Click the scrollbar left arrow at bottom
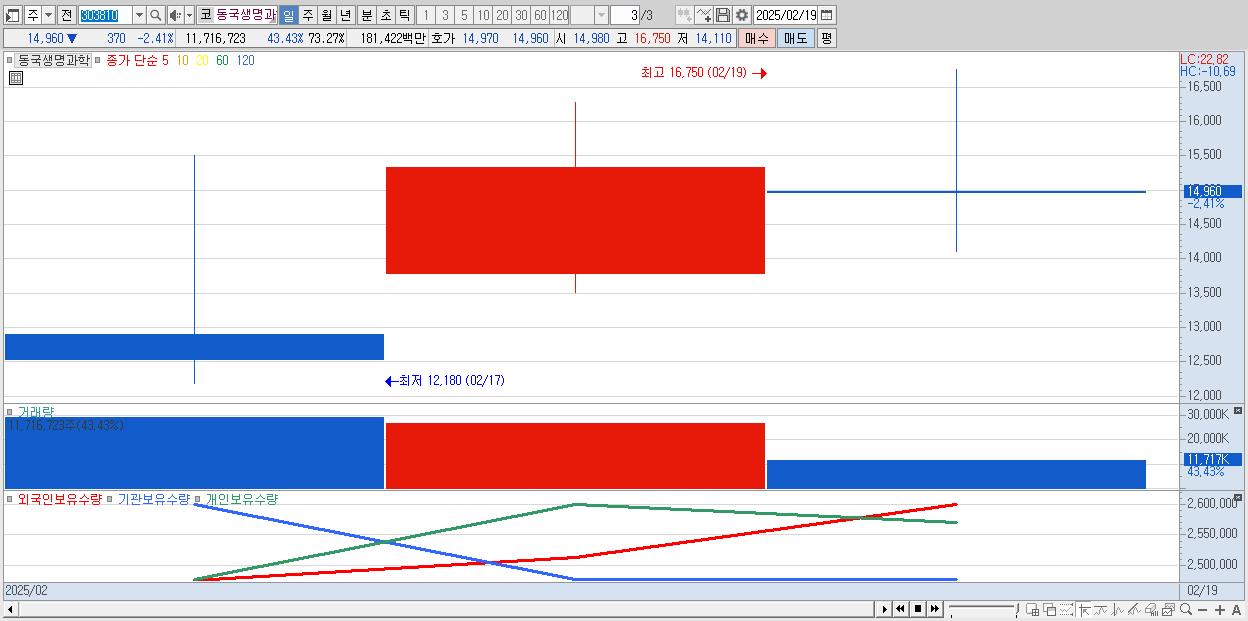The image size is (1248, 621). [10, 609]
